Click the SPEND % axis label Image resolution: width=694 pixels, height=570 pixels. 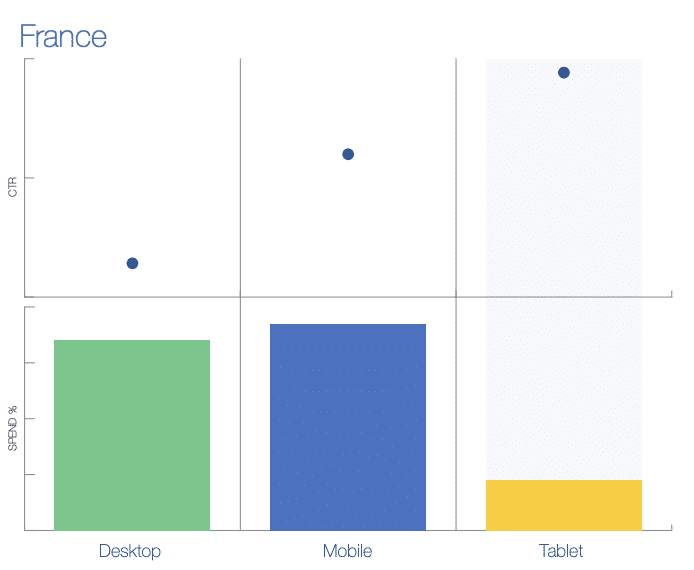click(12, 428)
